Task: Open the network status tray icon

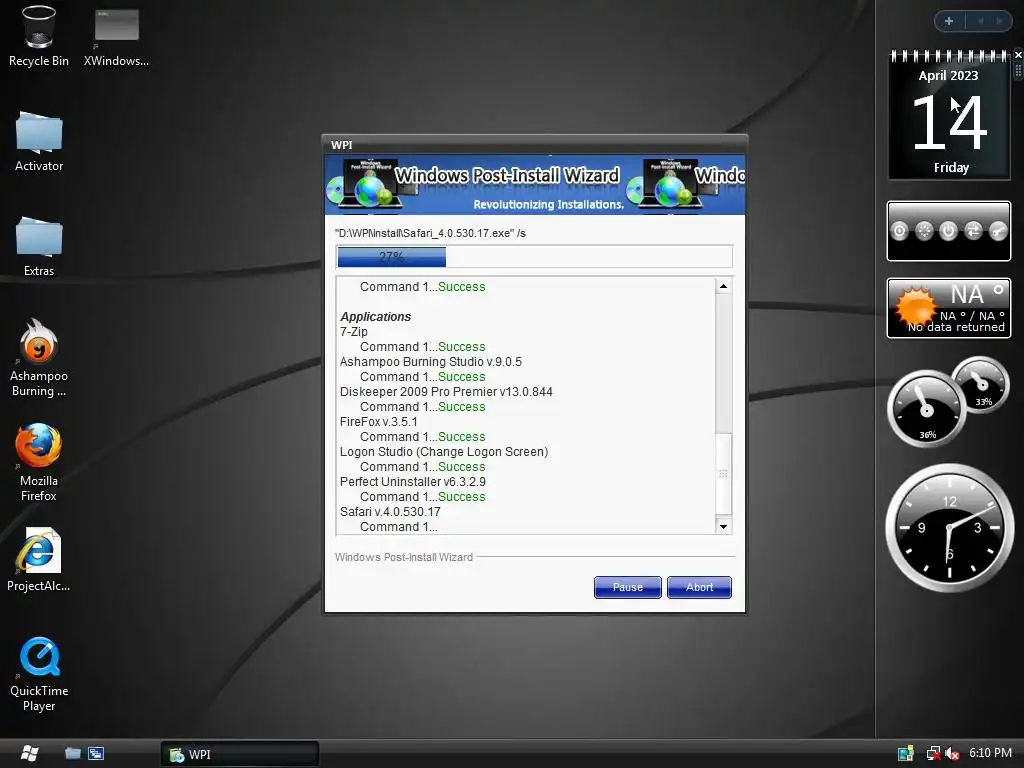Action: click(x=934, y=753)
